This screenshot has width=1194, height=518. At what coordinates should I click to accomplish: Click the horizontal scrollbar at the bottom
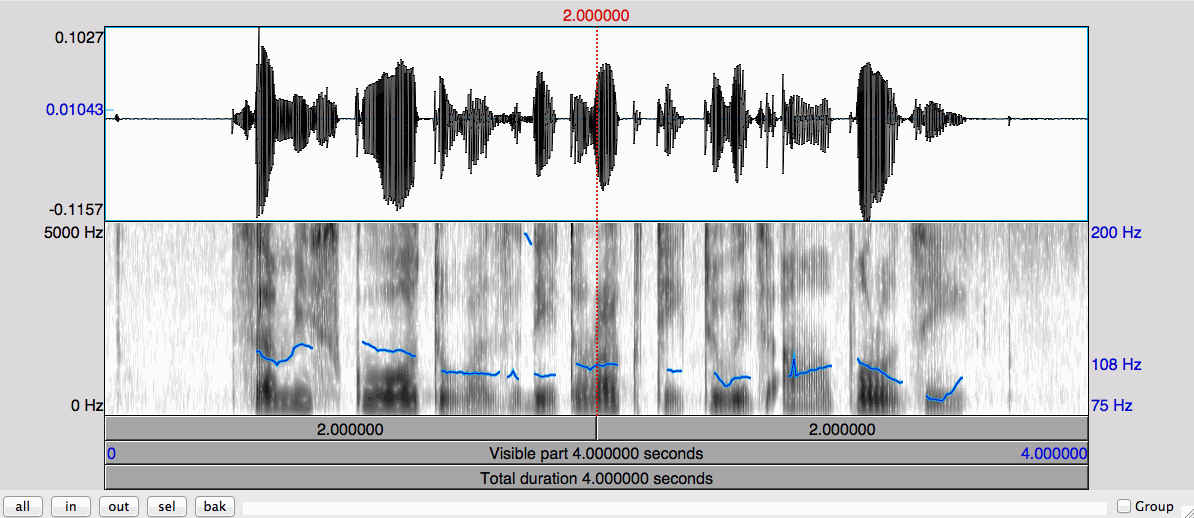point(674,508)
